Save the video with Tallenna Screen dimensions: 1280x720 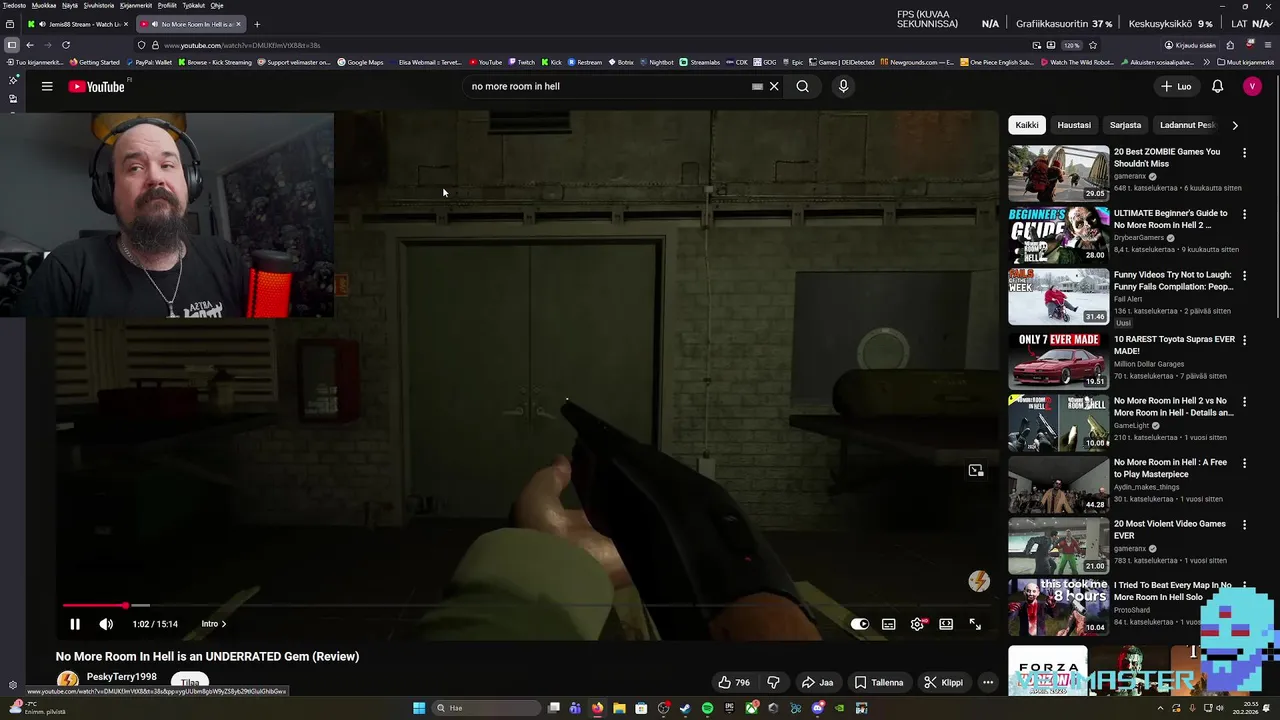click(x=878, y=683)
